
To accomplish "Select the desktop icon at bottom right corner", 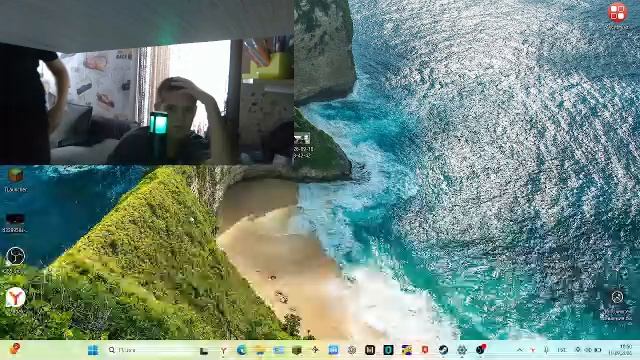I will 617,305.
